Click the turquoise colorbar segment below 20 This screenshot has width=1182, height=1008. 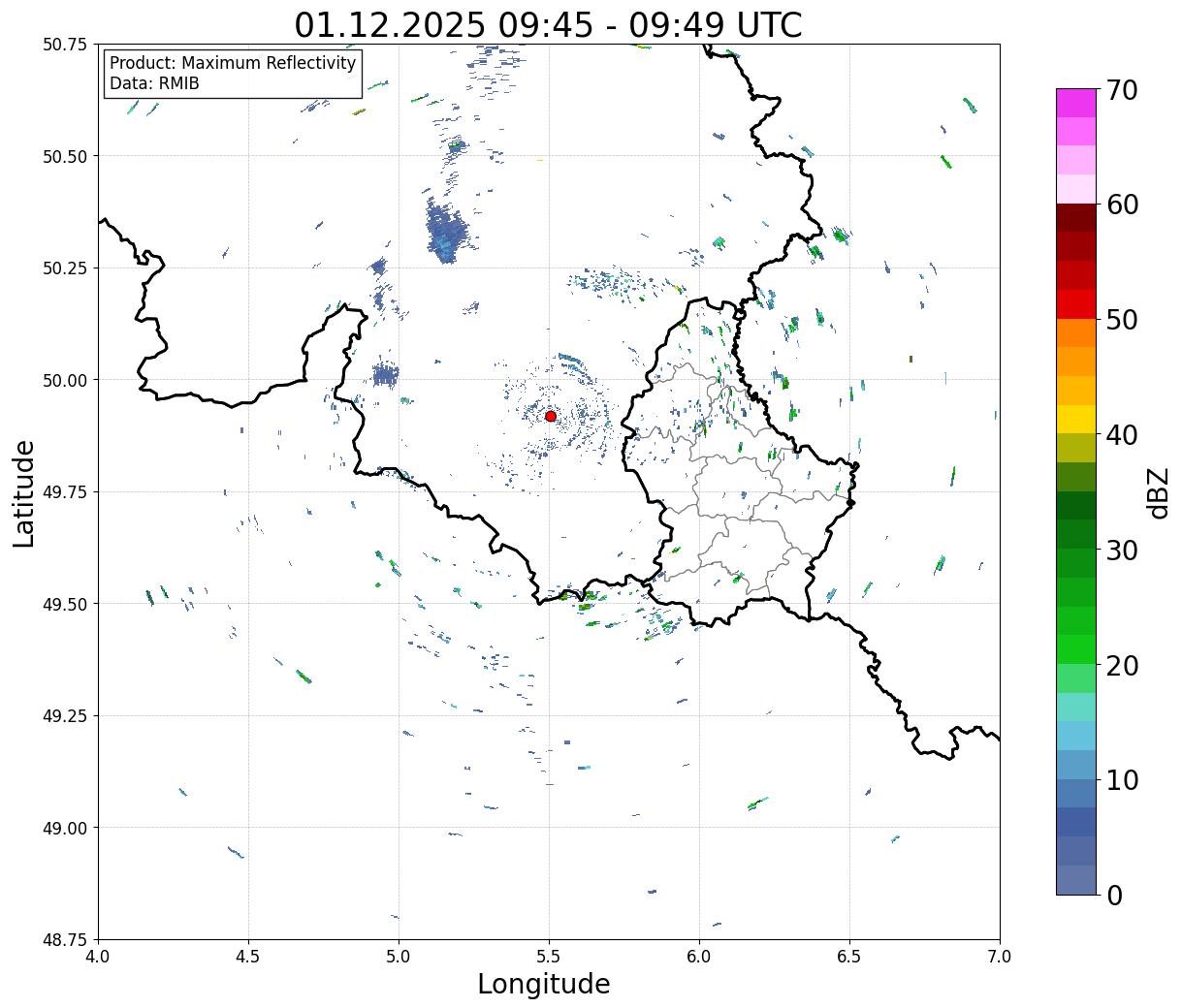point(1076,707)
